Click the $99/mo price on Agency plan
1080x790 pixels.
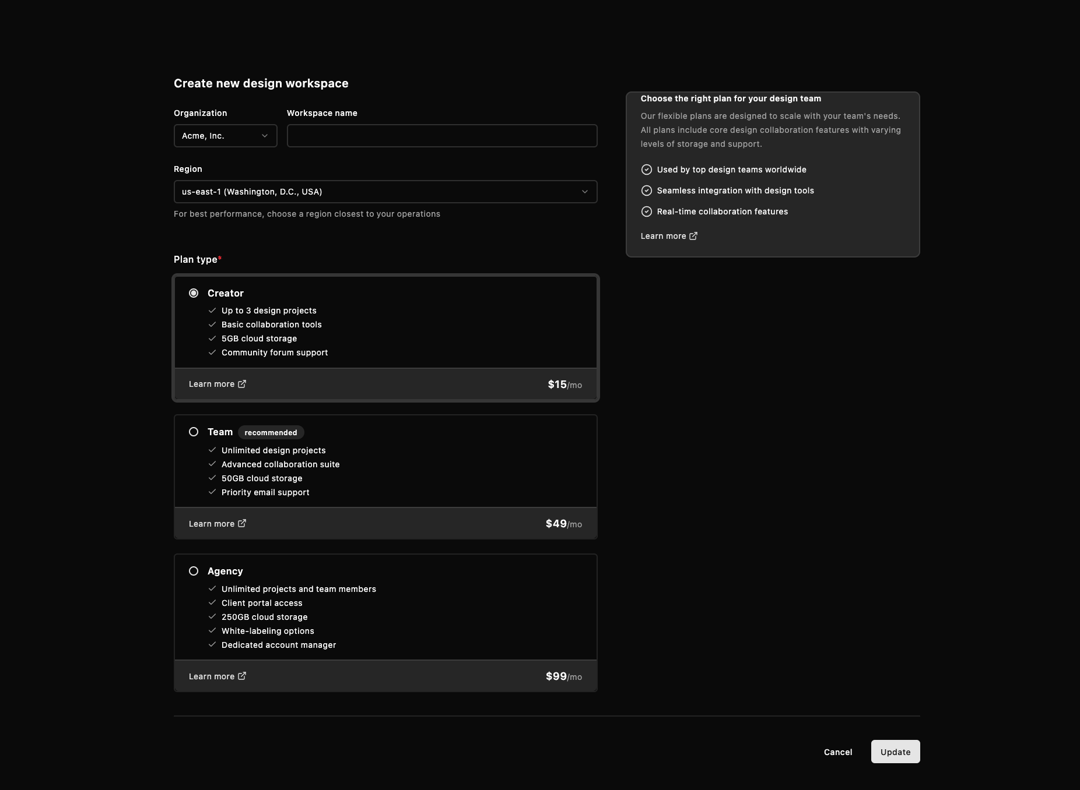click(x=563, y=676)
